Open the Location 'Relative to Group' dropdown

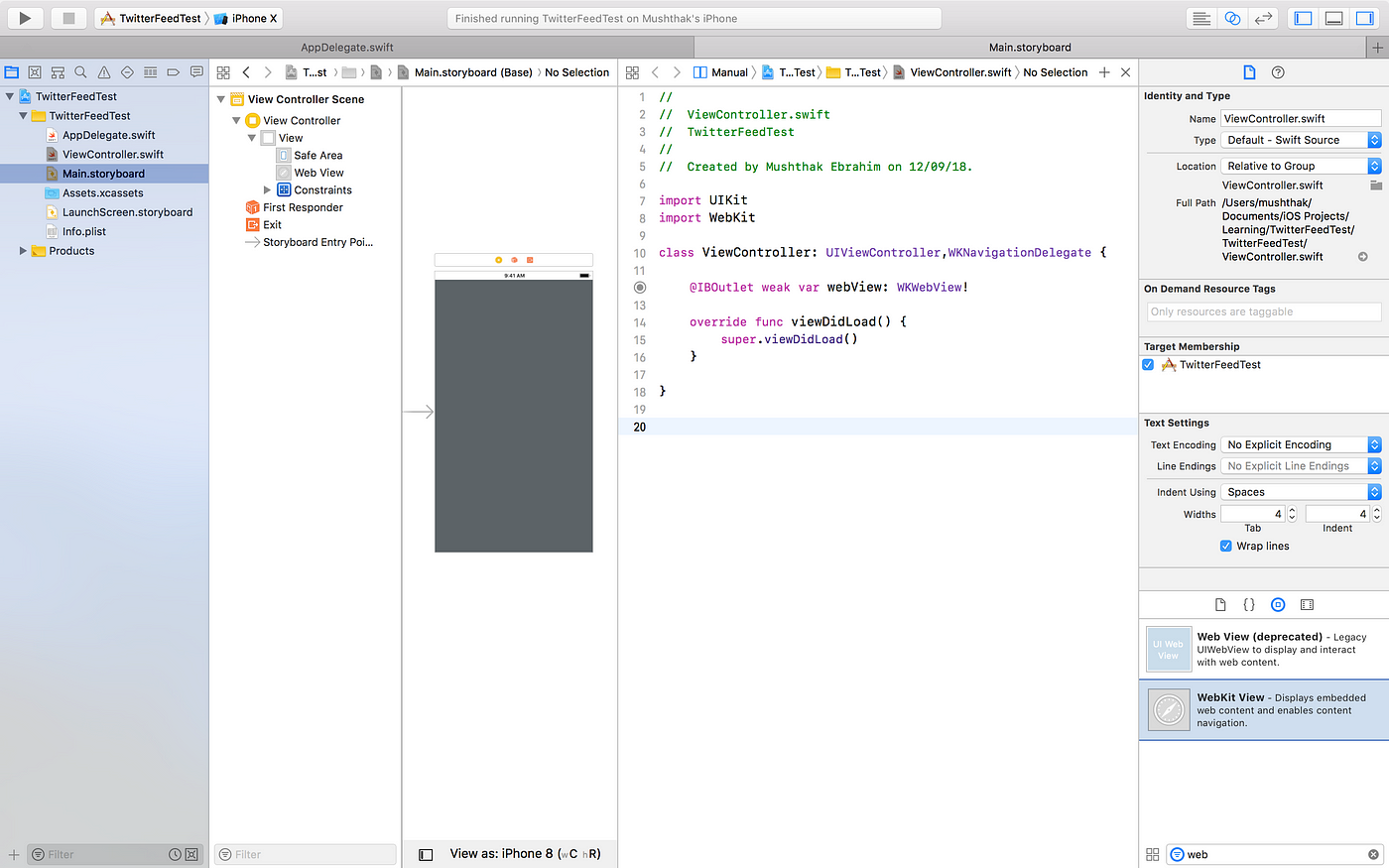(1301, 166)
